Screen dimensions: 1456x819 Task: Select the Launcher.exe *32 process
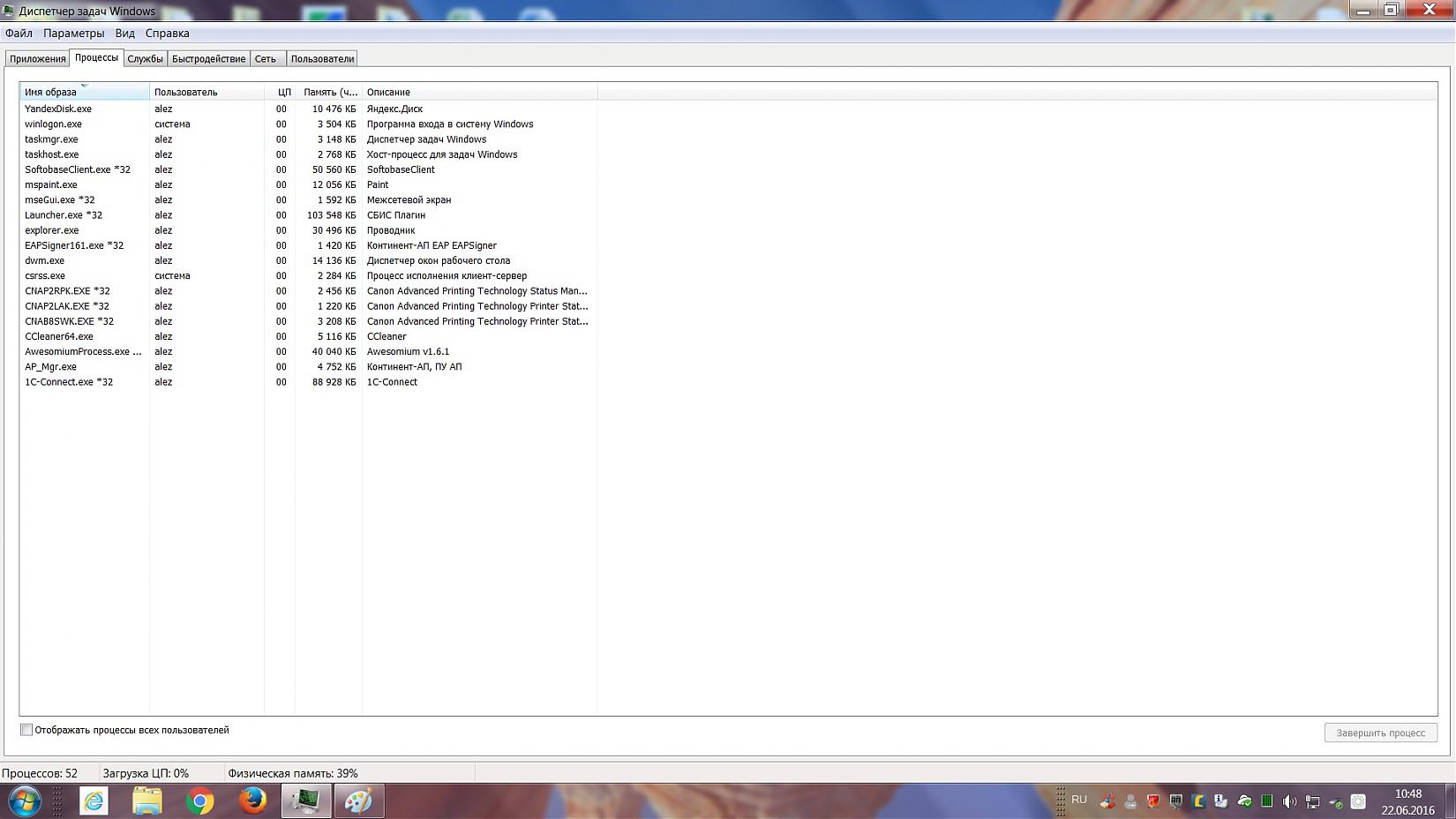tap(308, 215)
